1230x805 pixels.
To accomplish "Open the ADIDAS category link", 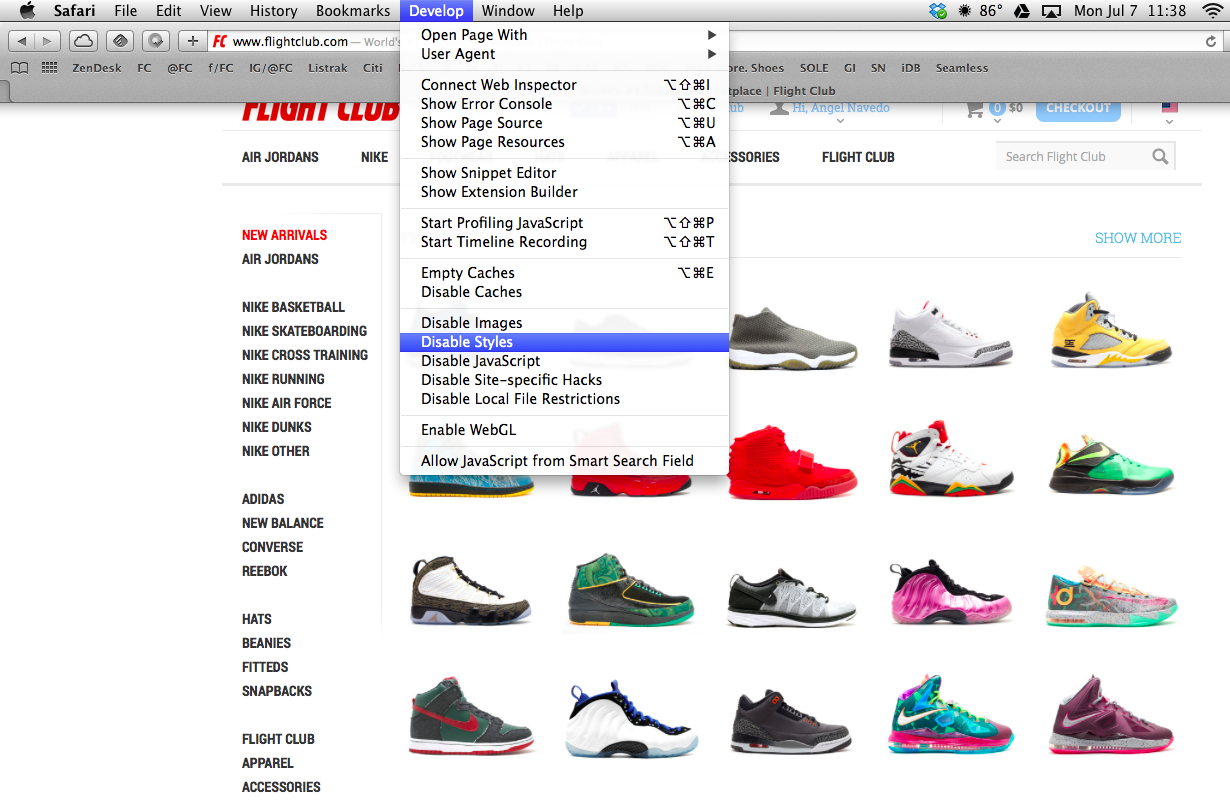I will coord(263,499).
